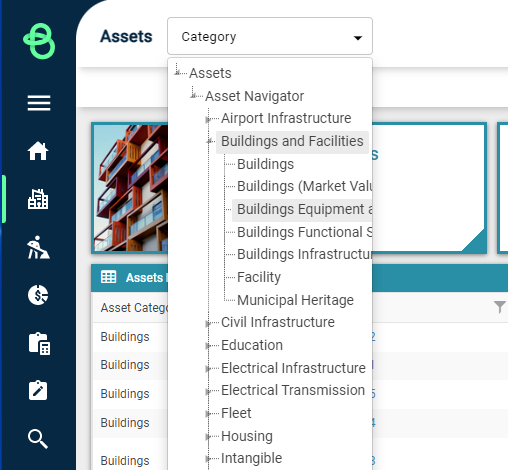Select Buildings and Facilities category
508x470 pixels.
click(x=292, y=141)
